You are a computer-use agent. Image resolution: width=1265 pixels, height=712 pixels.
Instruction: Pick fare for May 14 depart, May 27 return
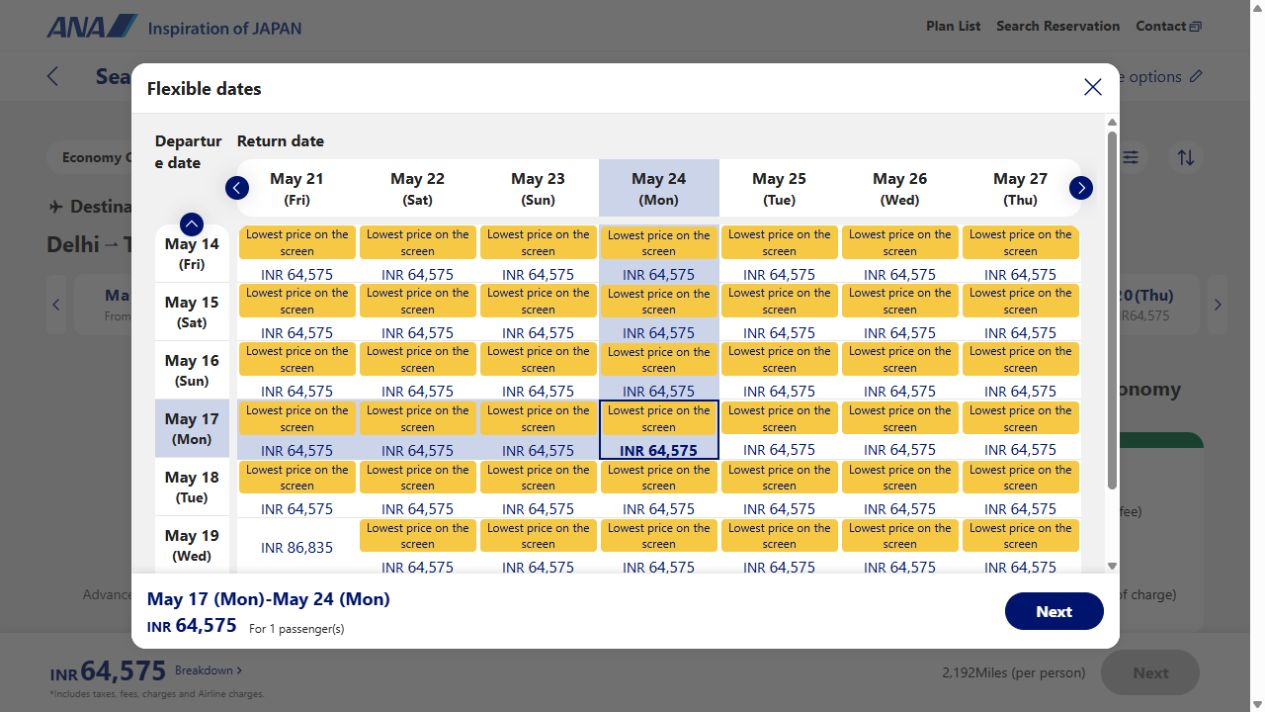[1020, 254]
